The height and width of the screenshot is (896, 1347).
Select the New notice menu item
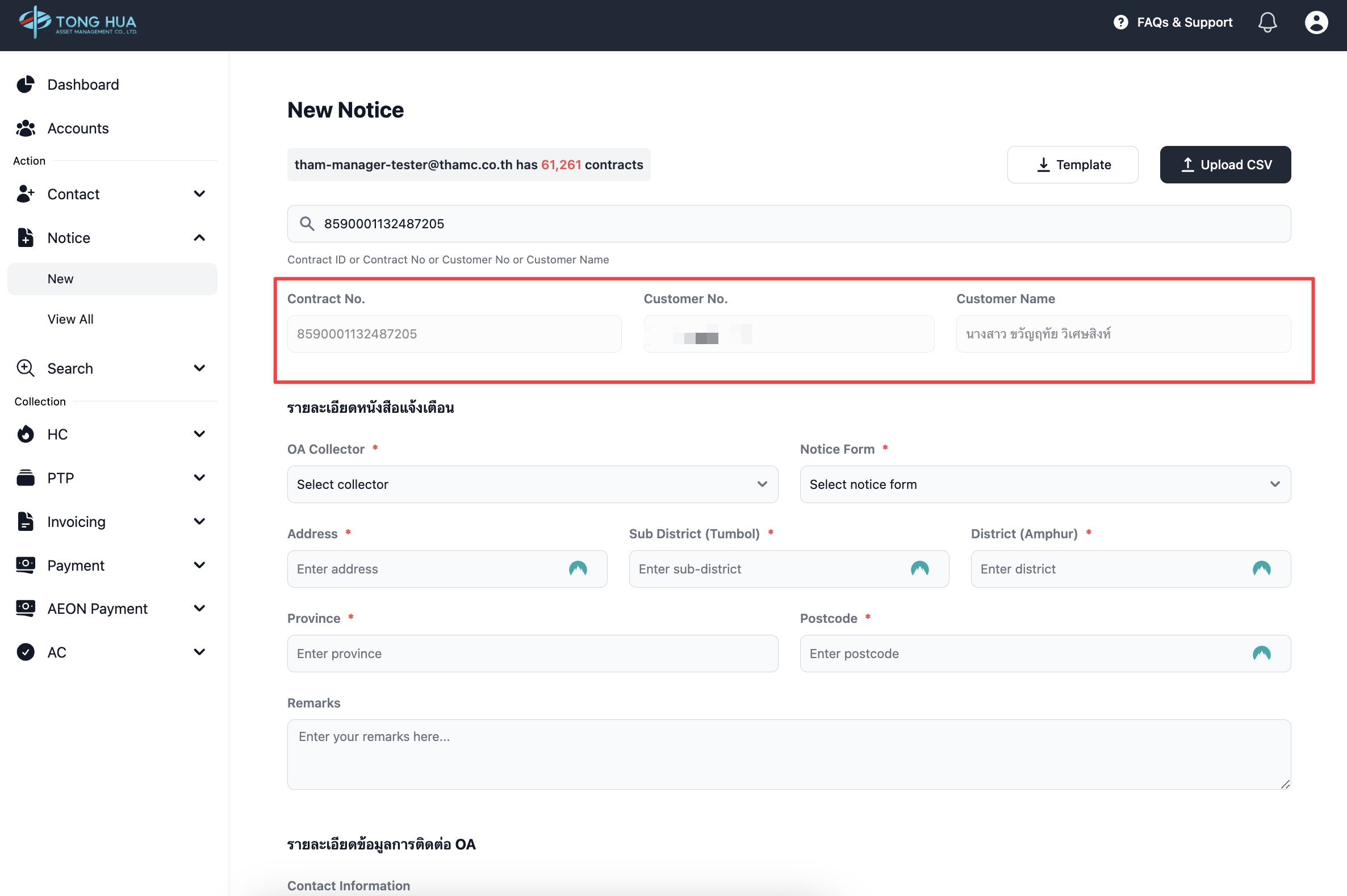click(x=61, y=279)
